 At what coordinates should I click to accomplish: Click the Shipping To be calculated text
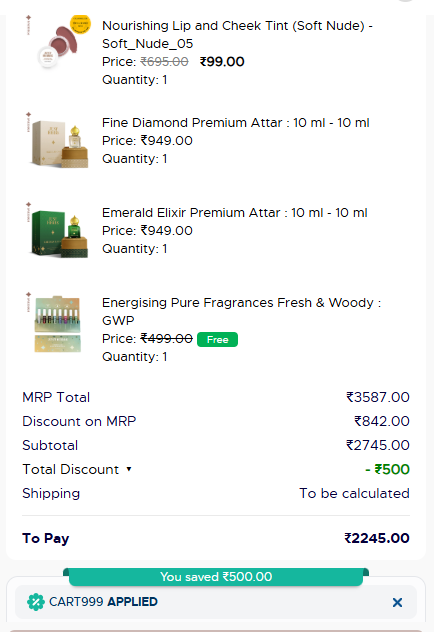(x=354, y=493)
